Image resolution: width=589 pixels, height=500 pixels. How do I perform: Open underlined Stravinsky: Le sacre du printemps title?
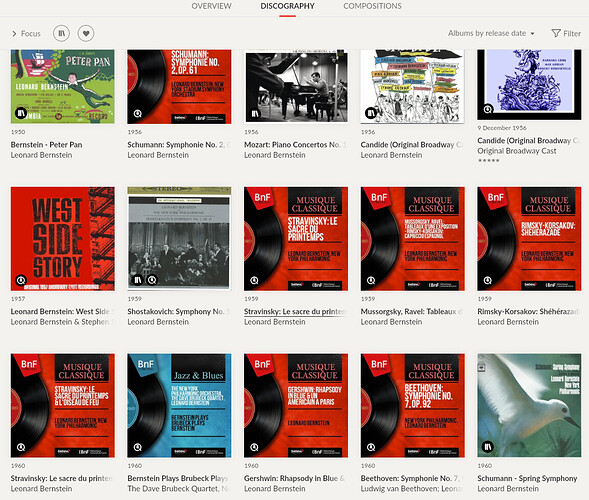295,311
